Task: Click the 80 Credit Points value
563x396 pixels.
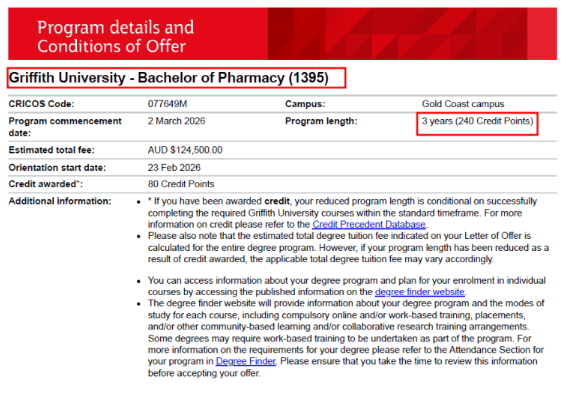Action: click(x=181, y=184)
